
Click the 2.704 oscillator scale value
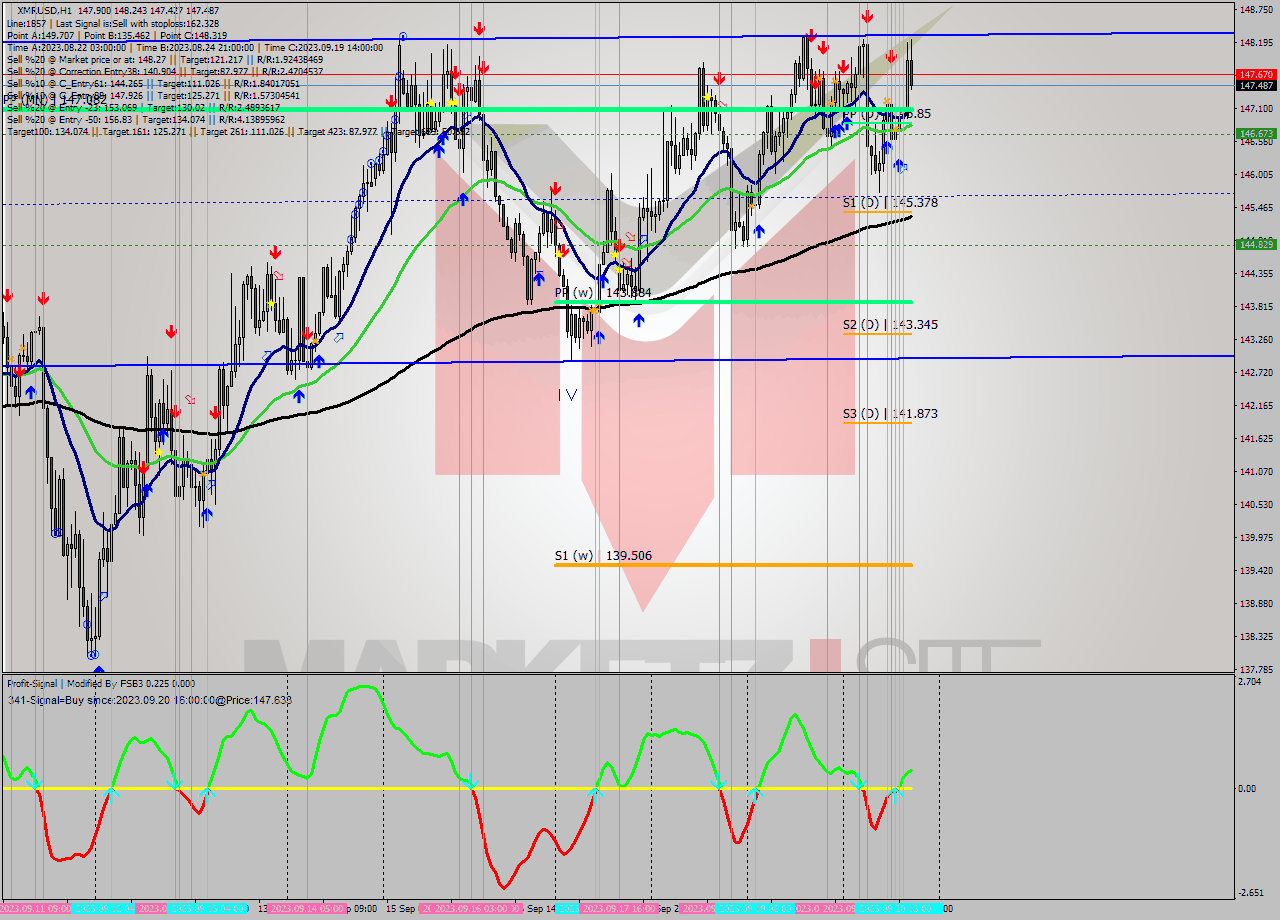(1249, 682)
